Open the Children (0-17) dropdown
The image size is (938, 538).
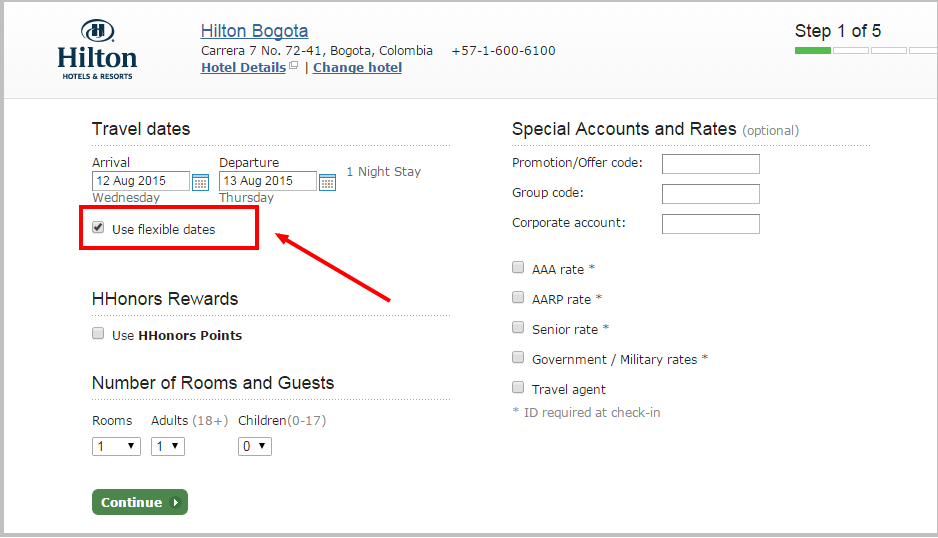pyautogui.click(x=255, y=446)
